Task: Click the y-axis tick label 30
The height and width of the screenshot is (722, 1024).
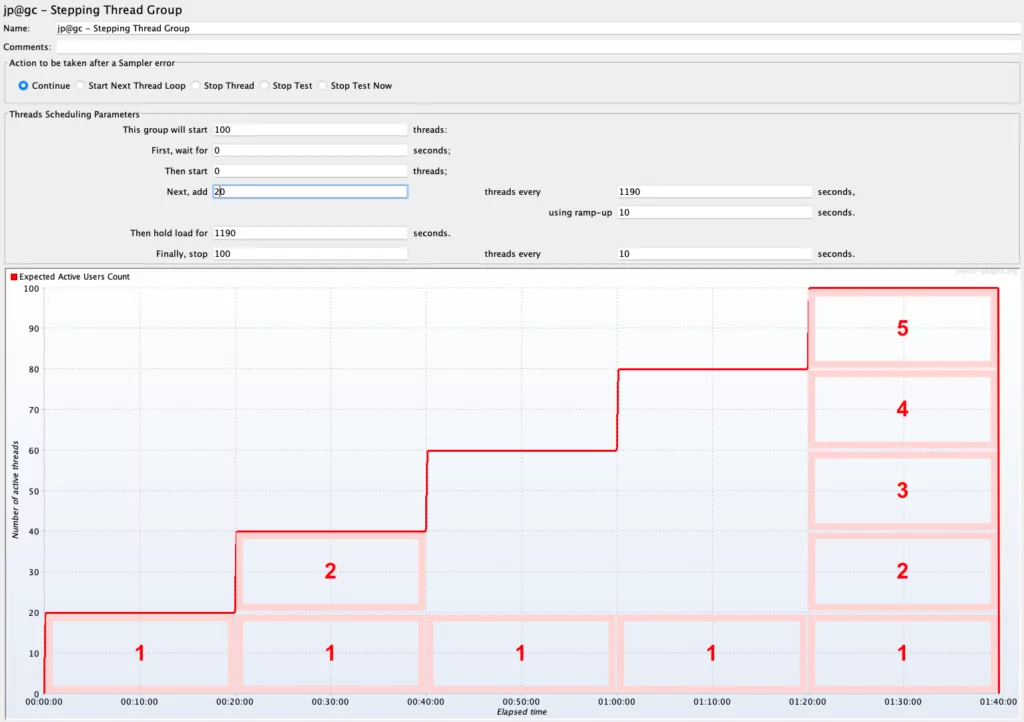Action: [x=33, y=572]
